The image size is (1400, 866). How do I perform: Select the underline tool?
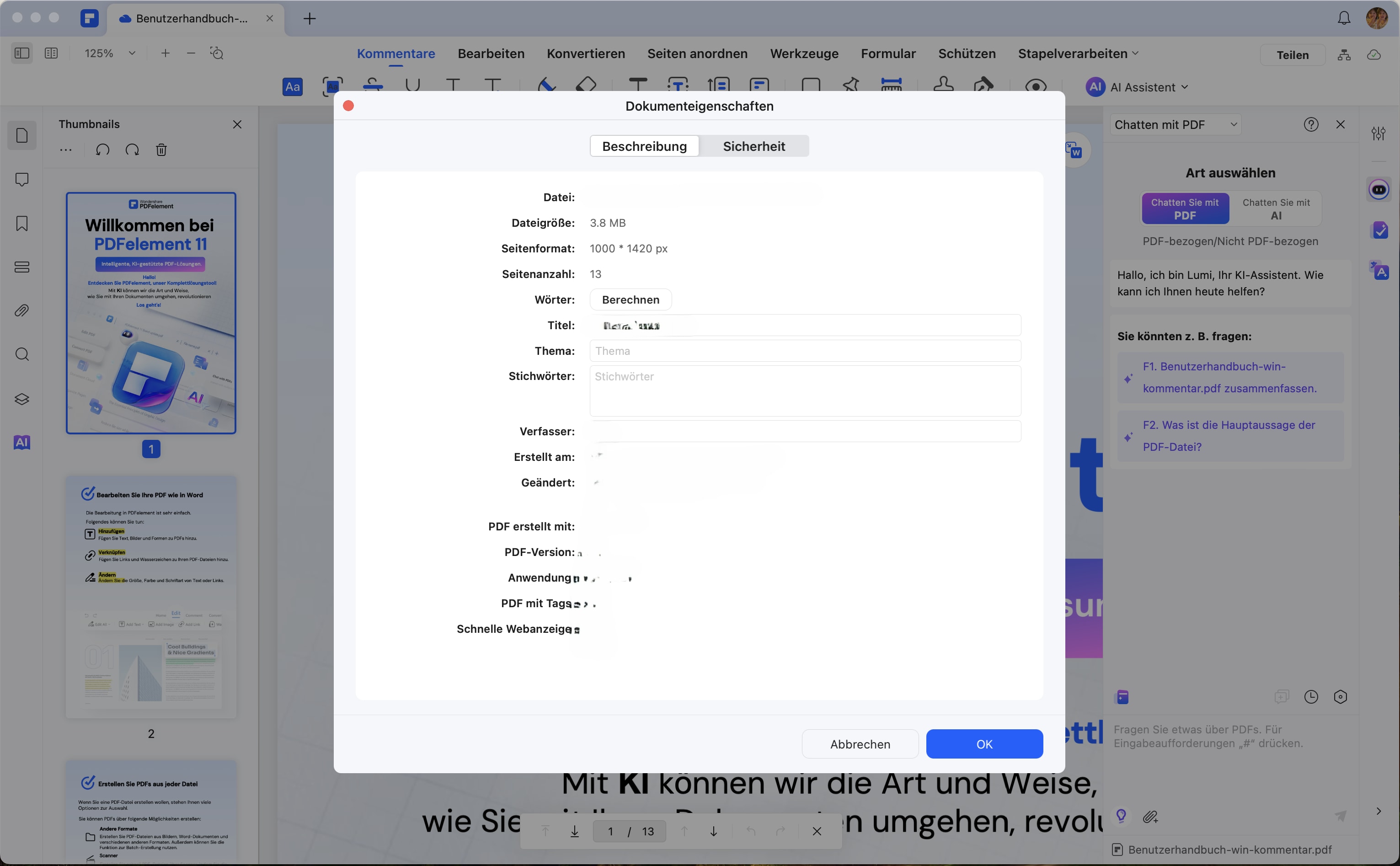413,86
